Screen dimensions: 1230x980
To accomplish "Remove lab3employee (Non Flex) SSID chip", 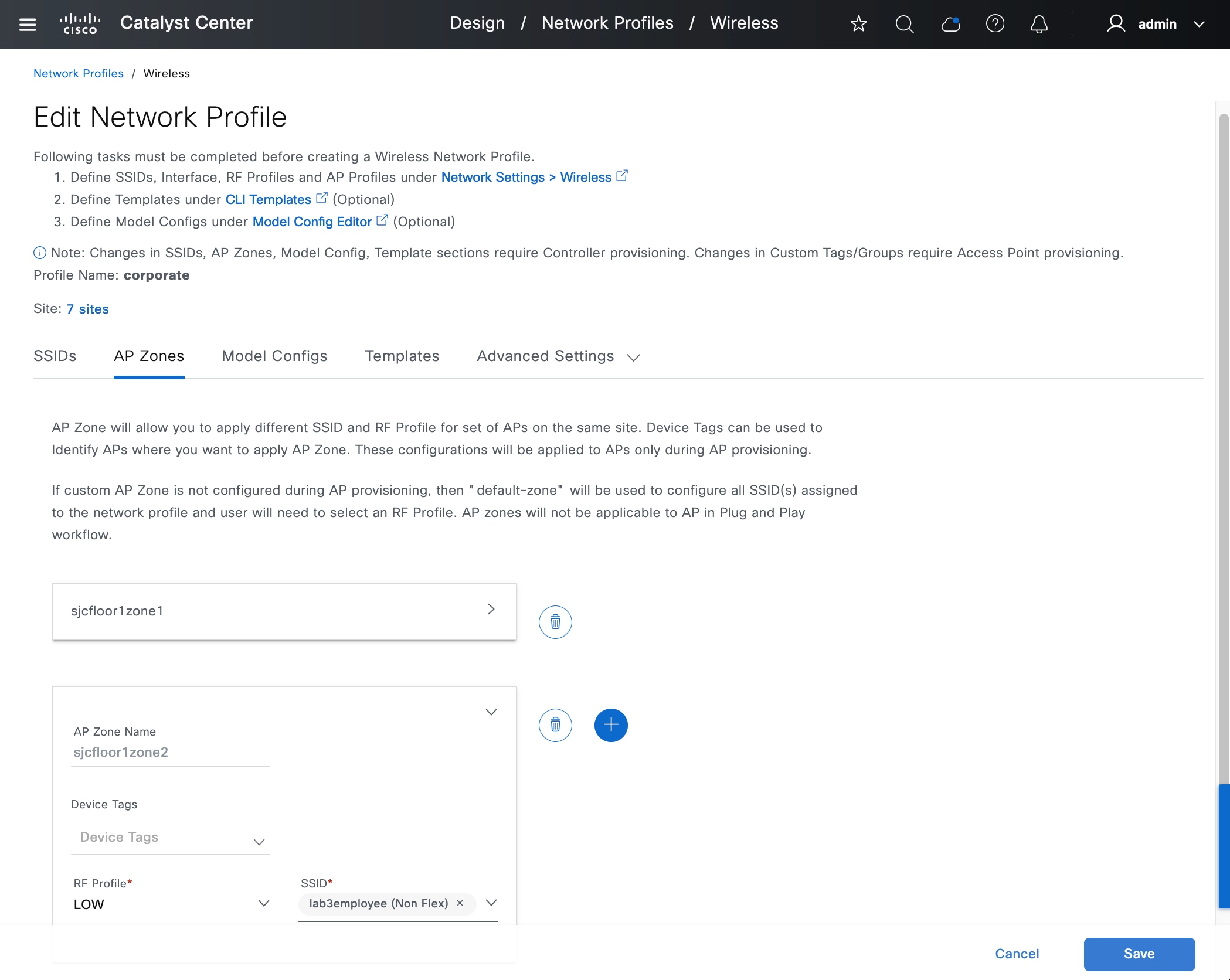I will [460, 903].
